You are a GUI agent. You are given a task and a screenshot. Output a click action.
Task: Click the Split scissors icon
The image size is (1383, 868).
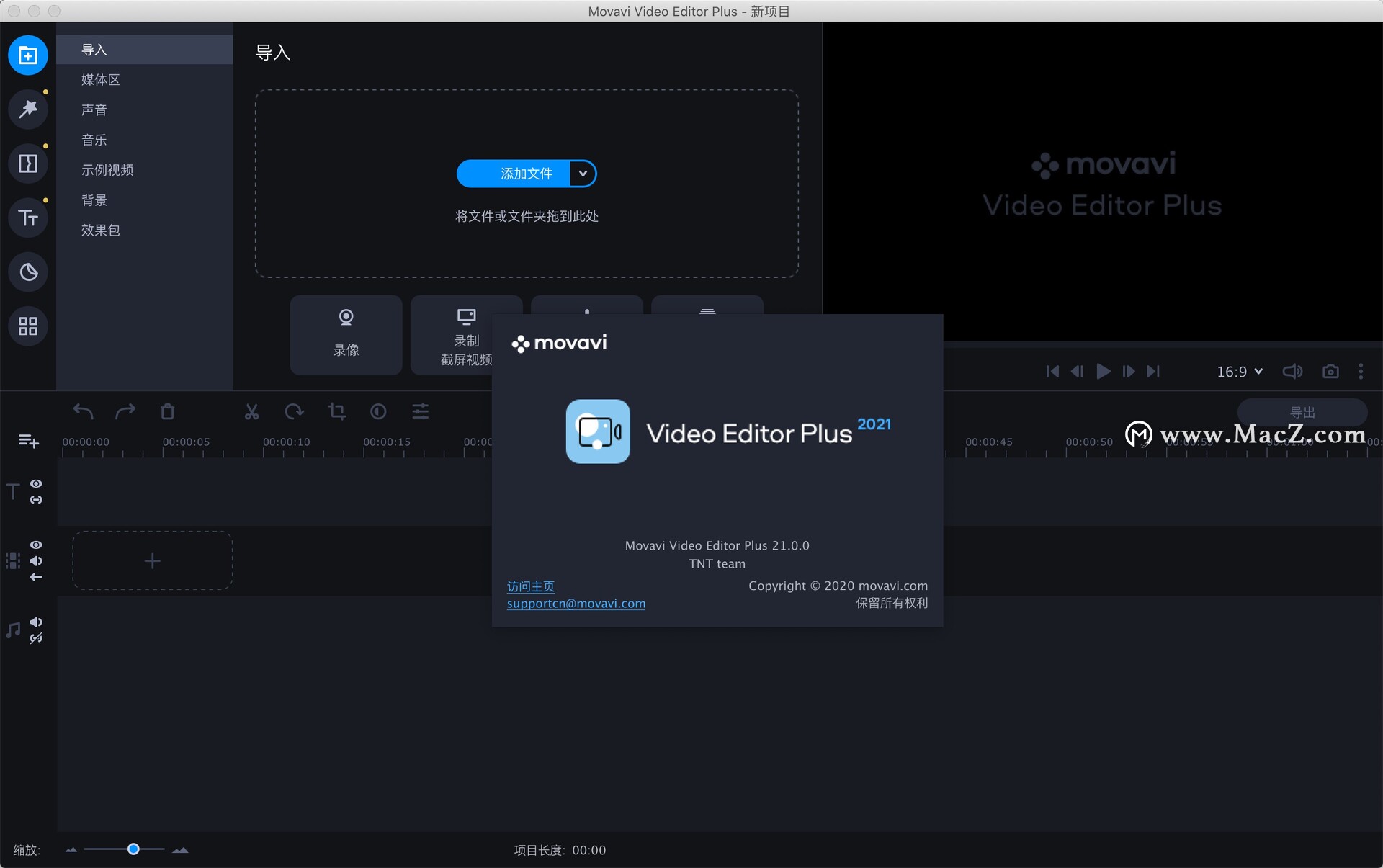(x=251, y=411)
